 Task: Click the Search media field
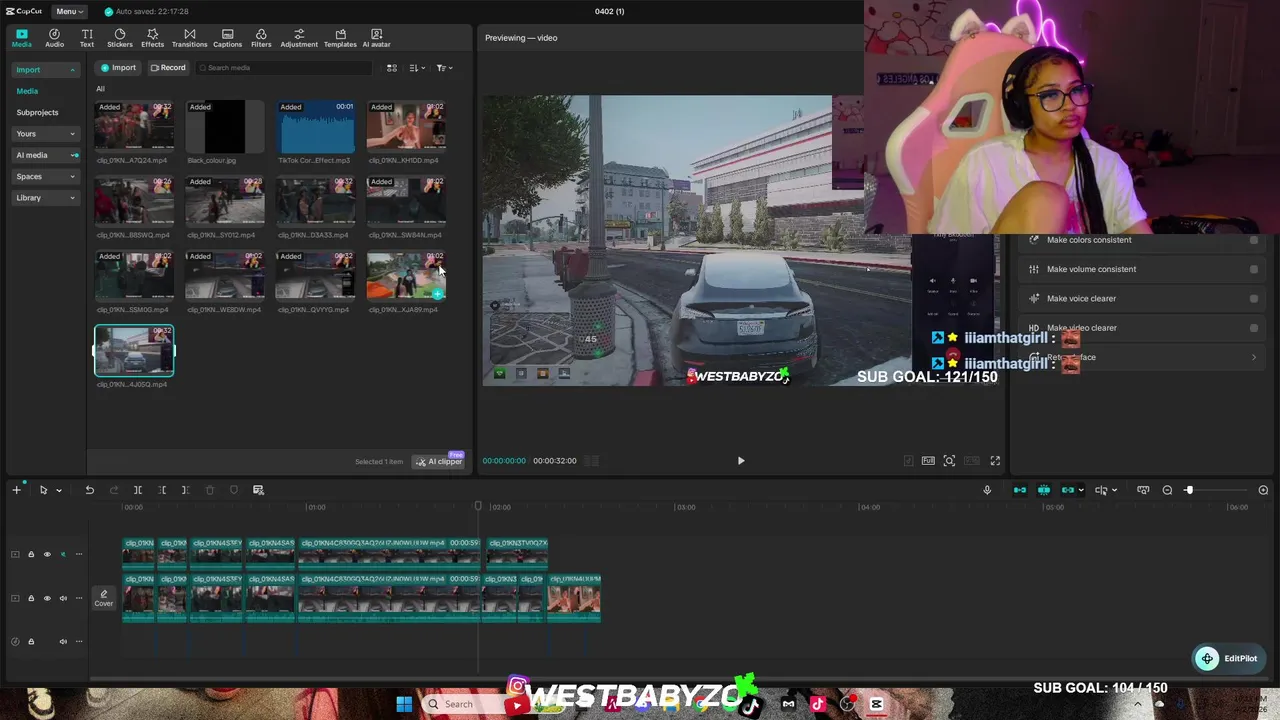click(x=284, y=68)
